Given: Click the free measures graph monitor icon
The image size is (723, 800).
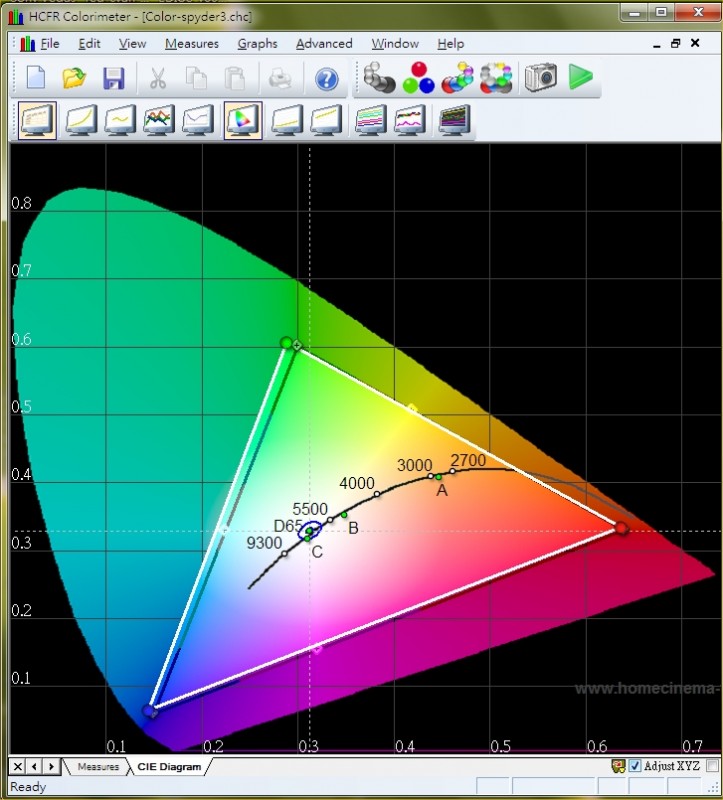Looking at the screenshot, I should click(x=454, y=120).
